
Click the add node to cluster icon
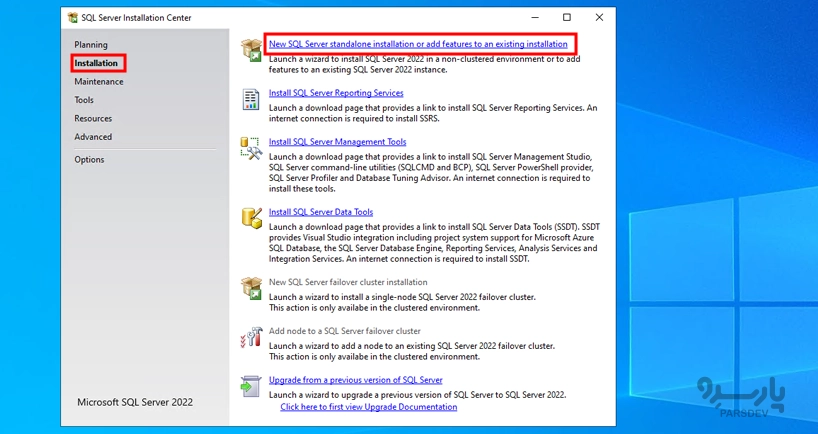[250, 337]
